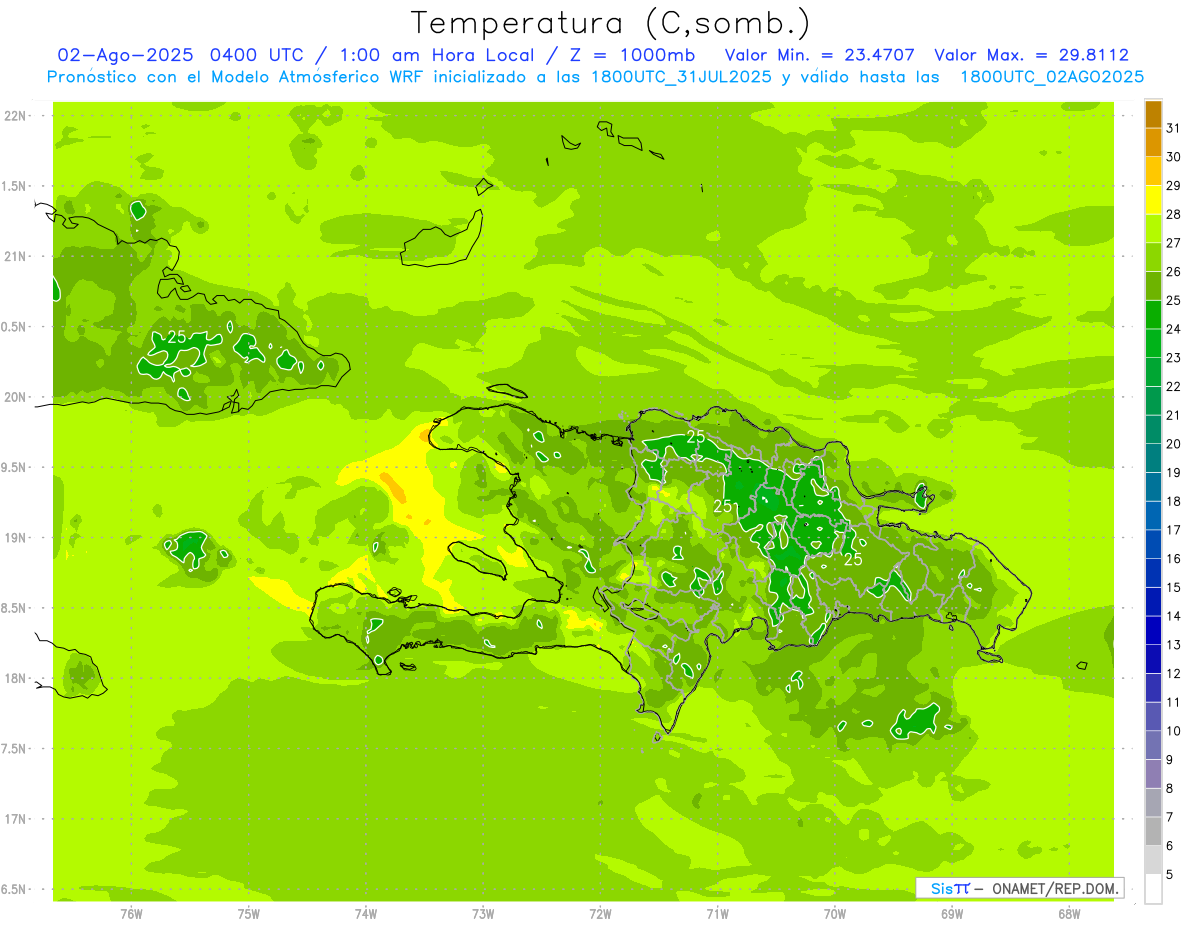The width and height of the screenshot is (1200, 927).
Task: Click the '71W' longitude label
Action: point(717,913)
